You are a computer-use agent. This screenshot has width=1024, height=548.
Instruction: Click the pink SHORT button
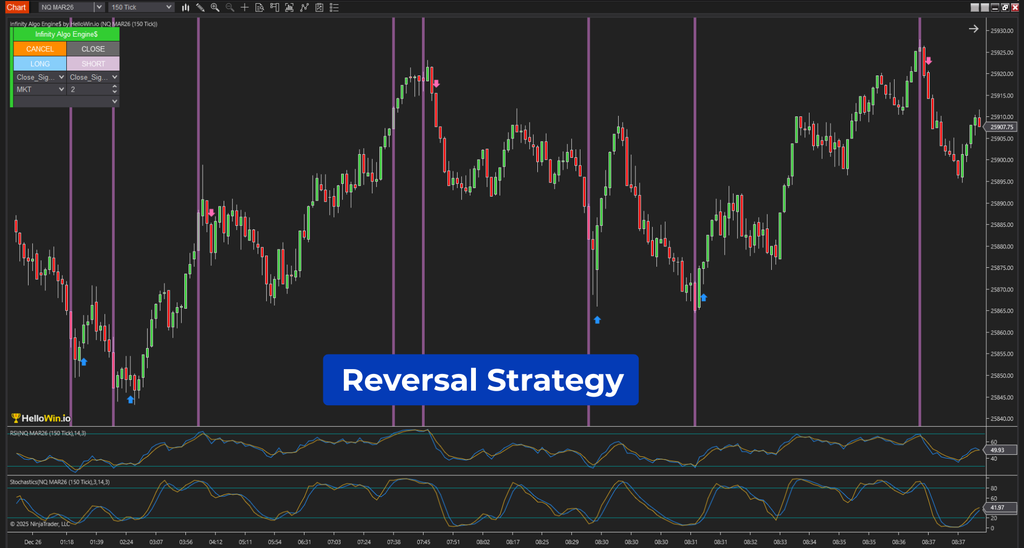93,64
